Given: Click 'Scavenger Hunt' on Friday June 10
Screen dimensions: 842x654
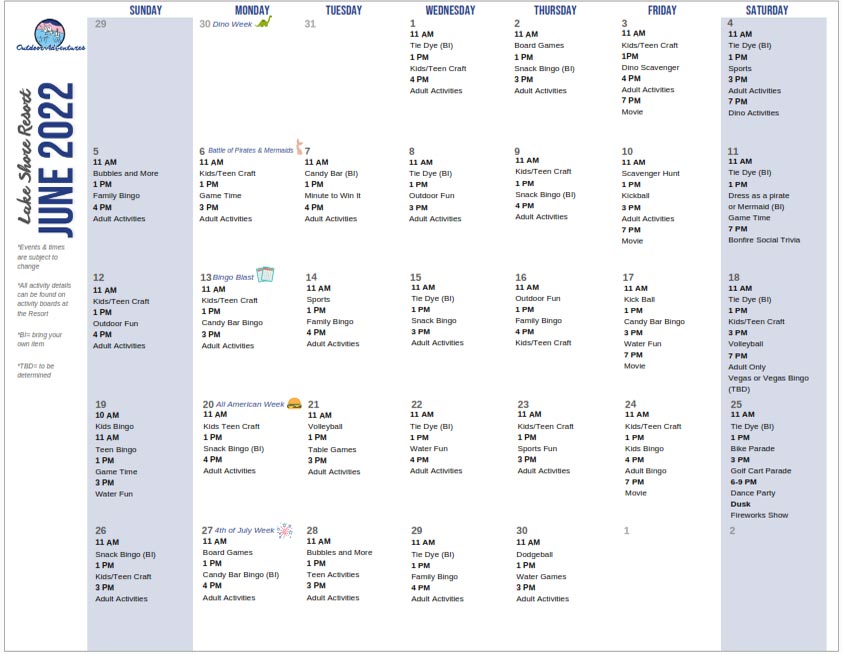Looking at the screenshot, I should pyautogui.click(x=650, y=173).
